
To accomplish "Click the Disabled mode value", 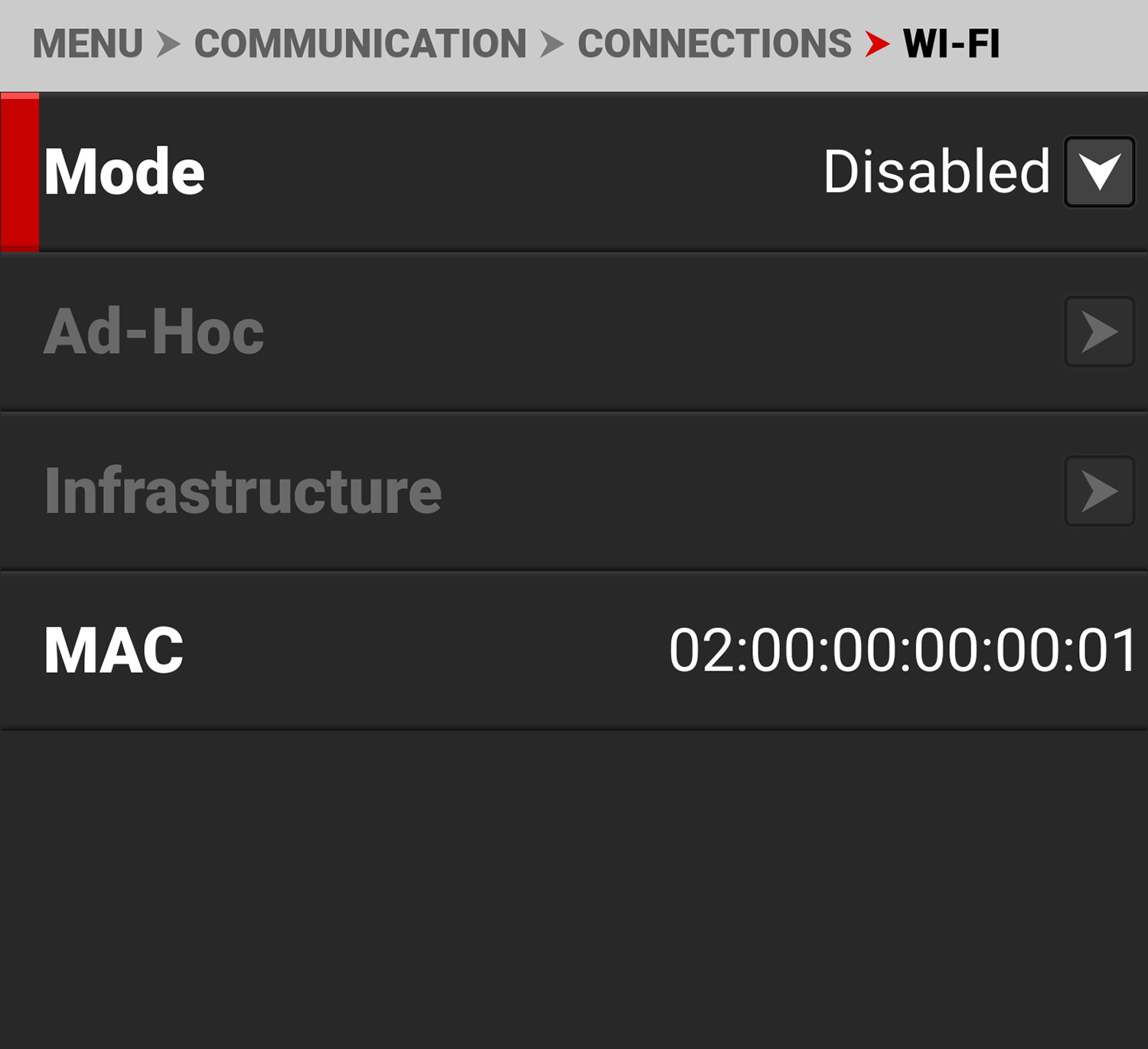I will point(936,172).
